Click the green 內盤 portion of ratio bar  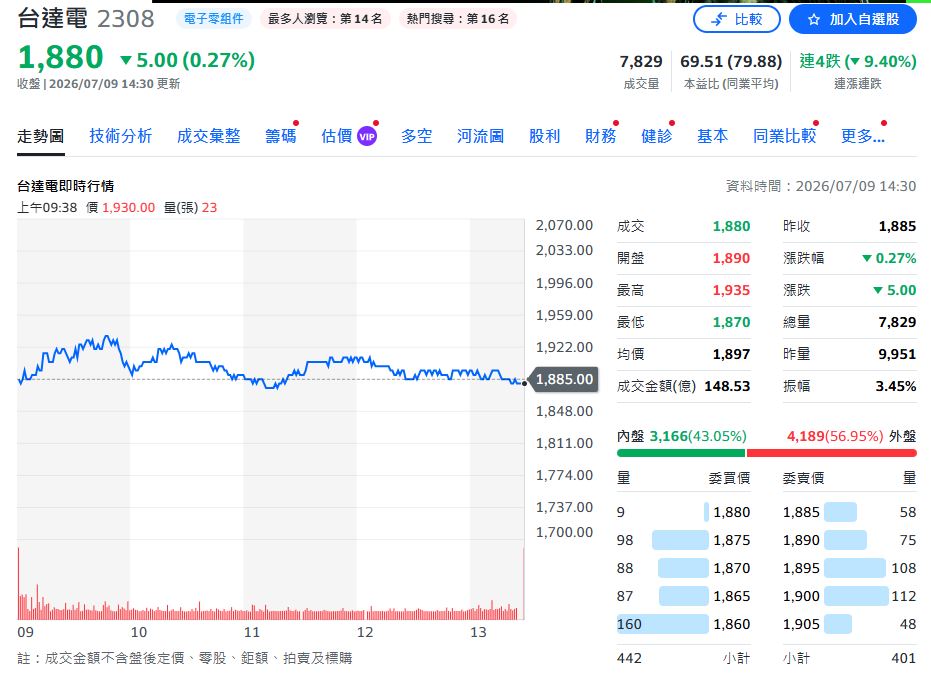(680, 453)
